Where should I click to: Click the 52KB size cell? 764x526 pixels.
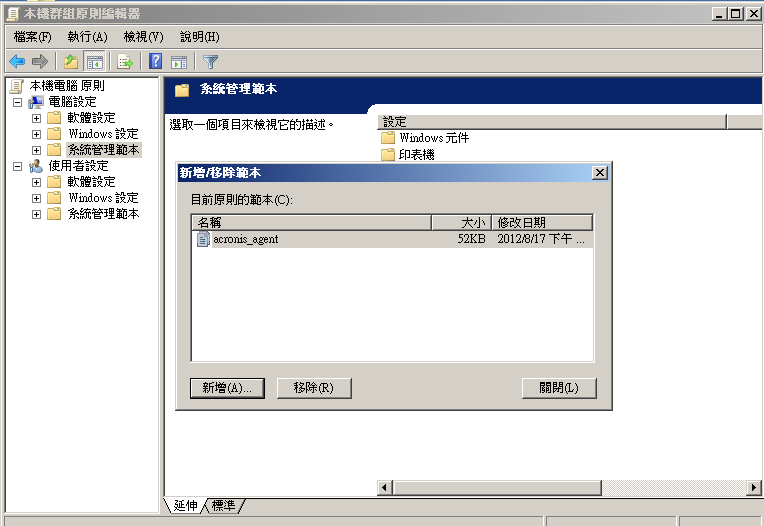coord(471,239)
